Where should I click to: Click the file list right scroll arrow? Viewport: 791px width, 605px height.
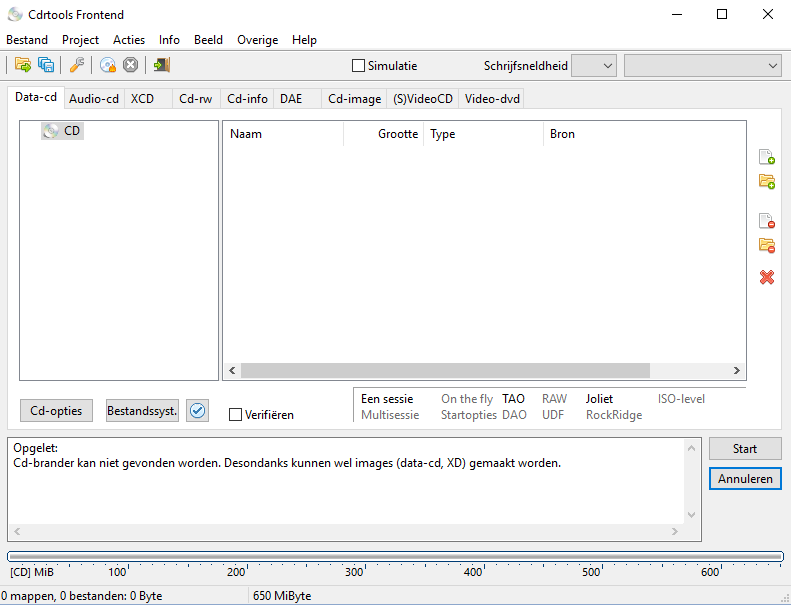pyautogui.click(x=737, y=370)
